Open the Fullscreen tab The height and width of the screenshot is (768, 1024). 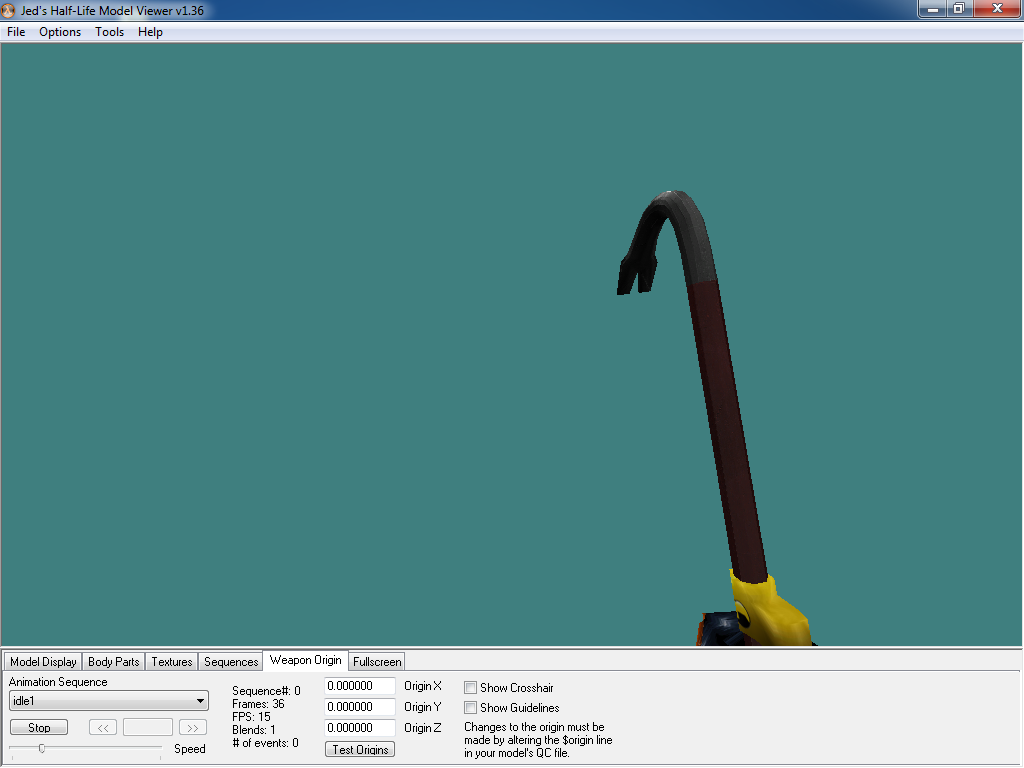coord(377,662)
